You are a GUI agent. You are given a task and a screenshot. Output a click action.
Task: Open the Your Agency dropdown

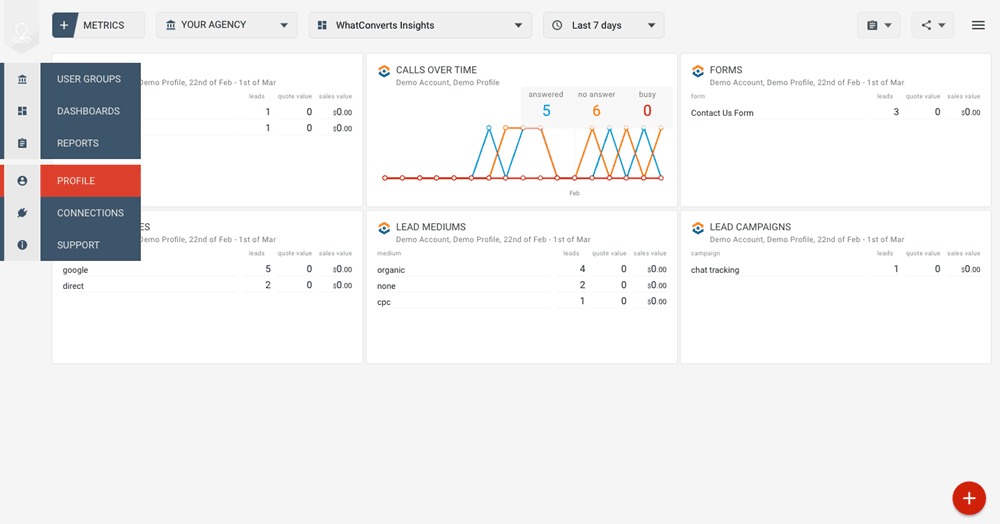tap(226, 25)
